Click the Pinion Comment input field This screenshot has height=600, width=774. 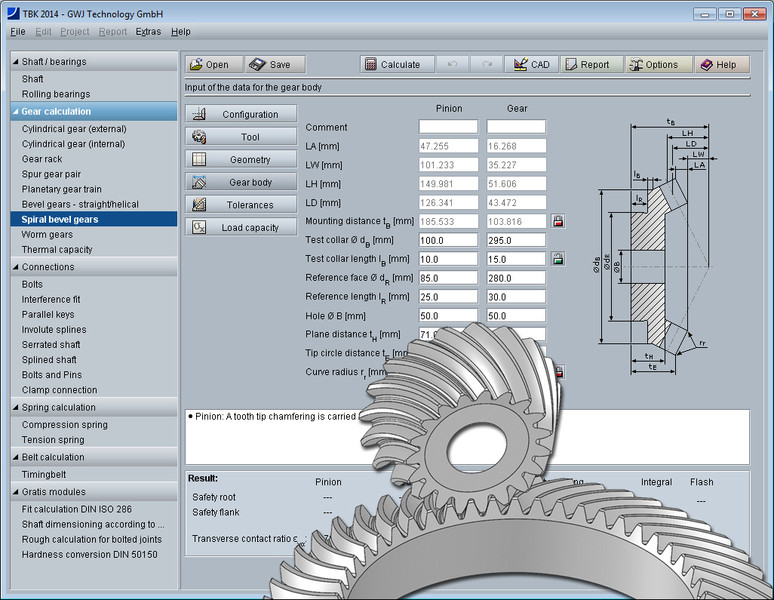[x=448, y=127]
